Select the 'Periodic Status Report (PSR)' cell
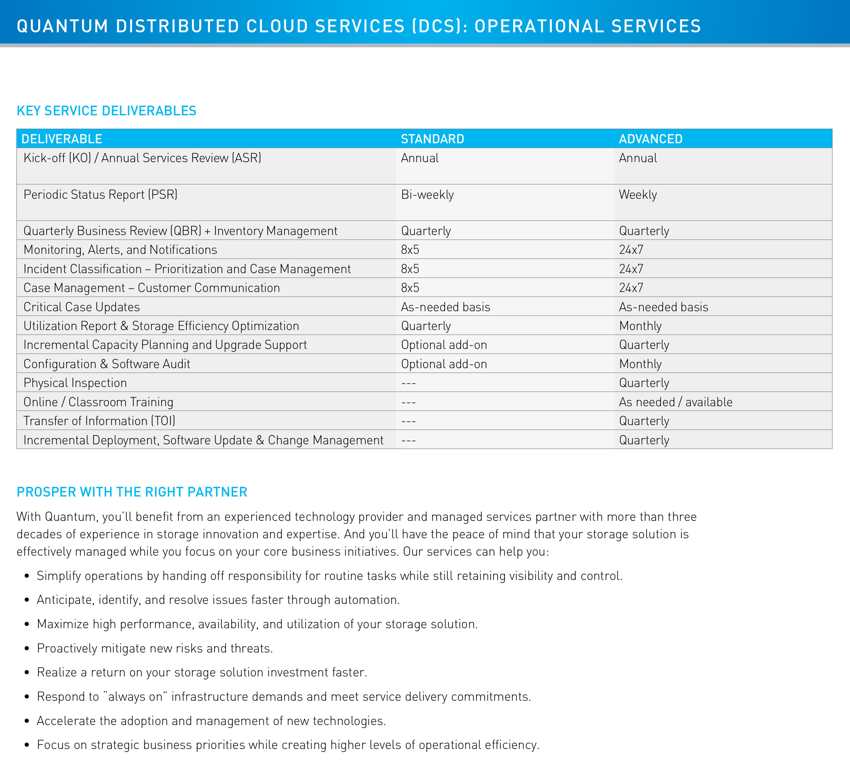This screenshot has height=766, width=850. pos(100,195)
